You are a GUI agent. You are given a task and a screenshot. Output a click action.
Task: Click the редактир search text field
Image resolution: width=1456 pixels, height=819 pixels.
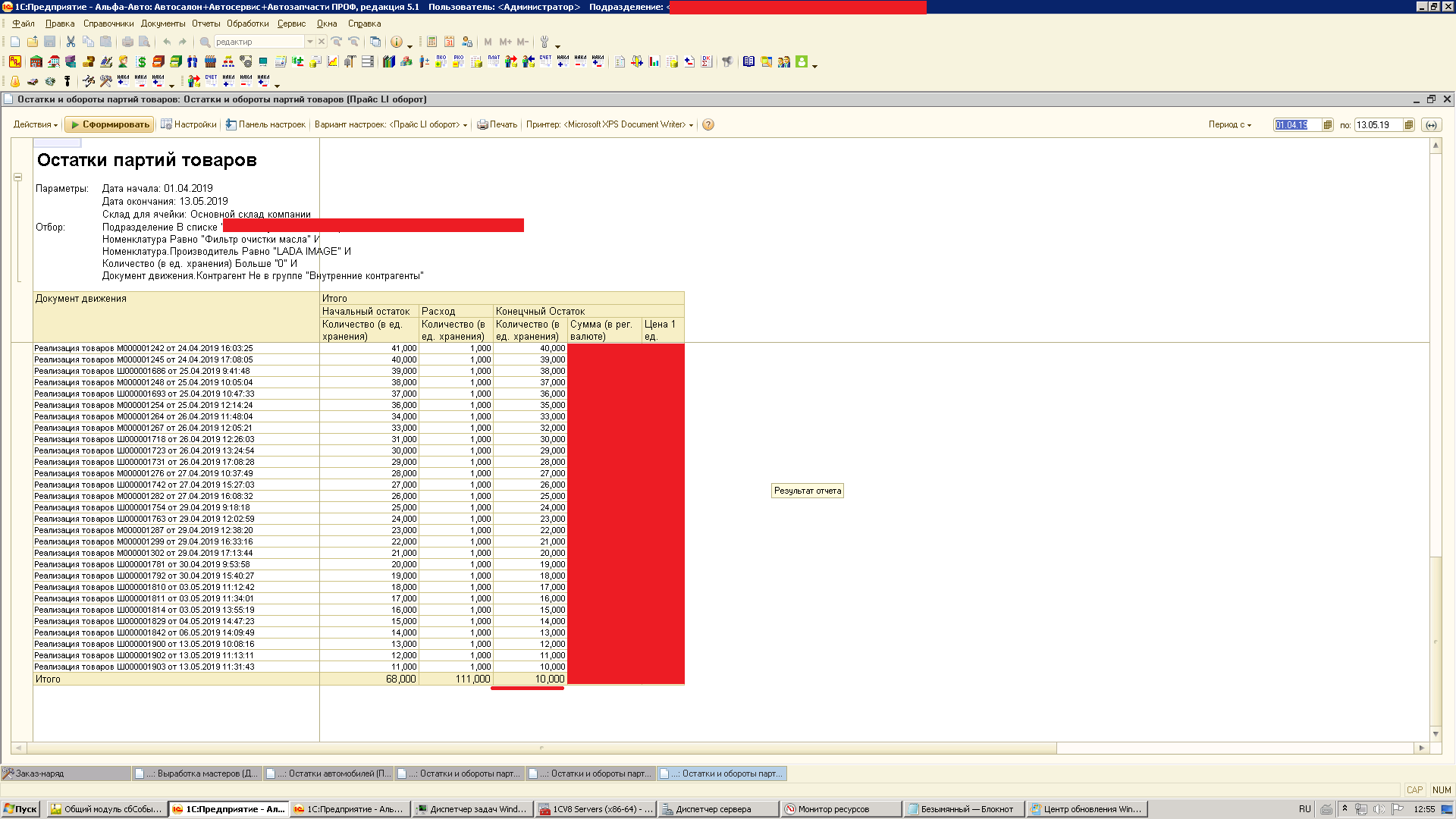click(x=259, y=42)
